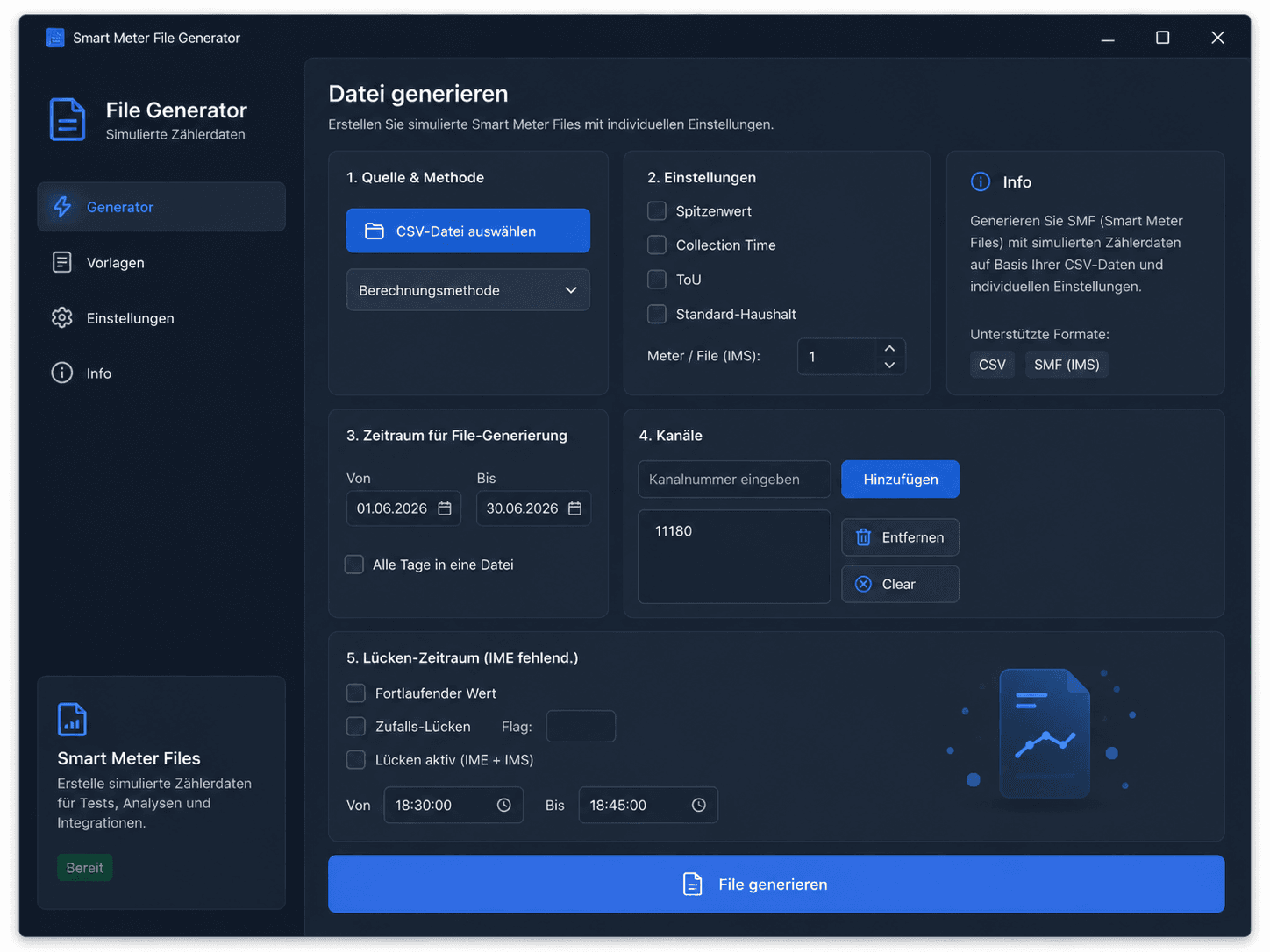Click the Bis date field 30.06.2026
The height and width of the screenshot is (952, 1270).
tap(533, 508)
